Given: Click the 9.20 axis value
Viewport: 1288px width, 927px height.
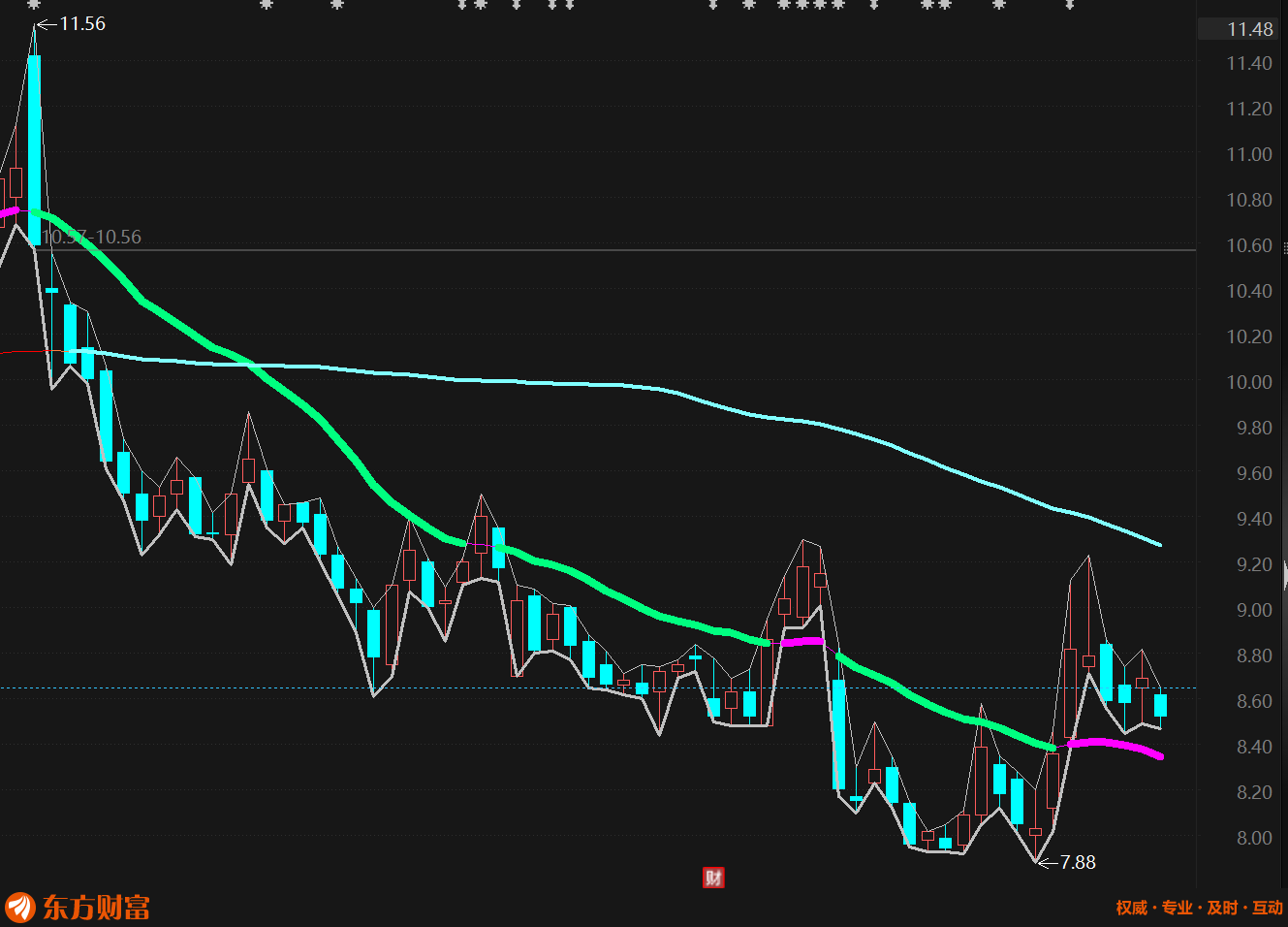Looking at the screenshot, I should (x=1254, y=564).
